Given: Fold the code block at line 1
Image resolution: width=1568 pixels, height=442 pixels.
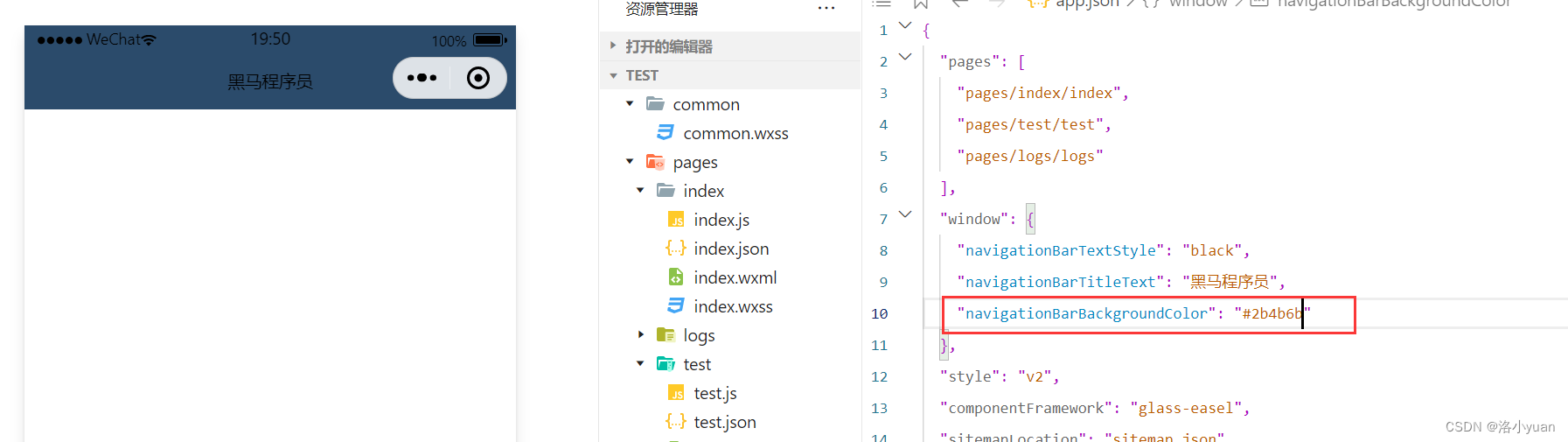Looking at the screenshot, I should [x=905, y=25].
